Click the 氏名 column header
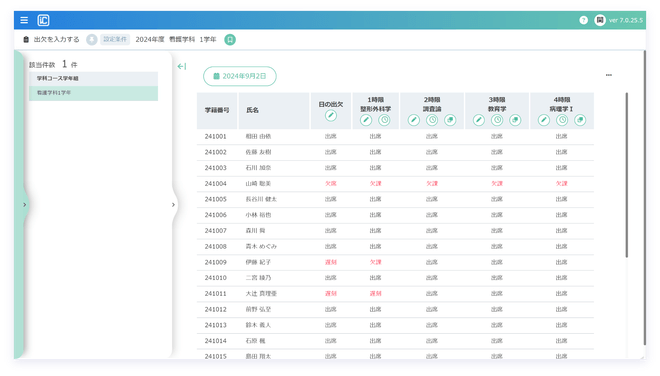The height and width of the screenshot is (376, 660). (274, 110)
